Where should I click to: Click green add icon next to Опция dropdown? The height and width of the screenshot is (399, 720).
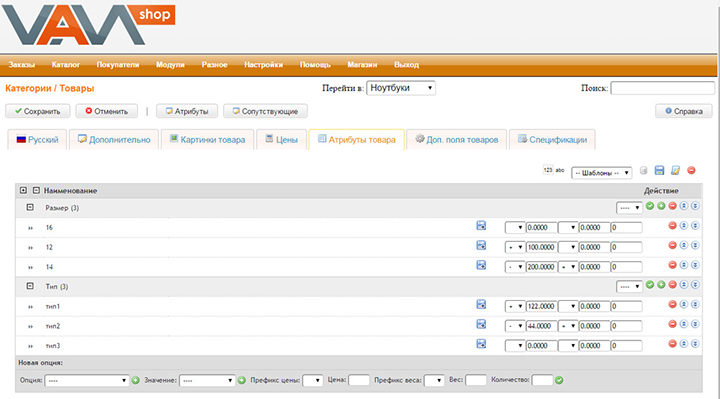(x=135, y=380)
